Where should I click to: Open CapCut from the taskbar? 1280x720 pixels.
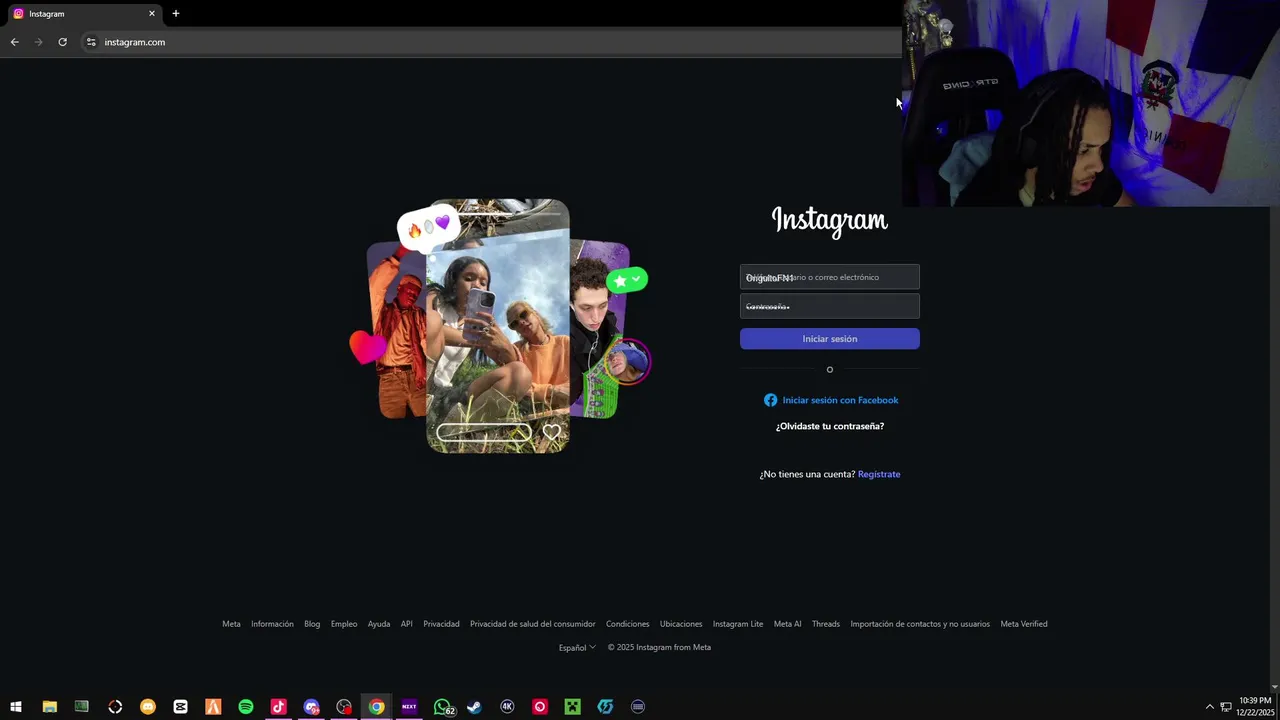(x=180, y=707)
